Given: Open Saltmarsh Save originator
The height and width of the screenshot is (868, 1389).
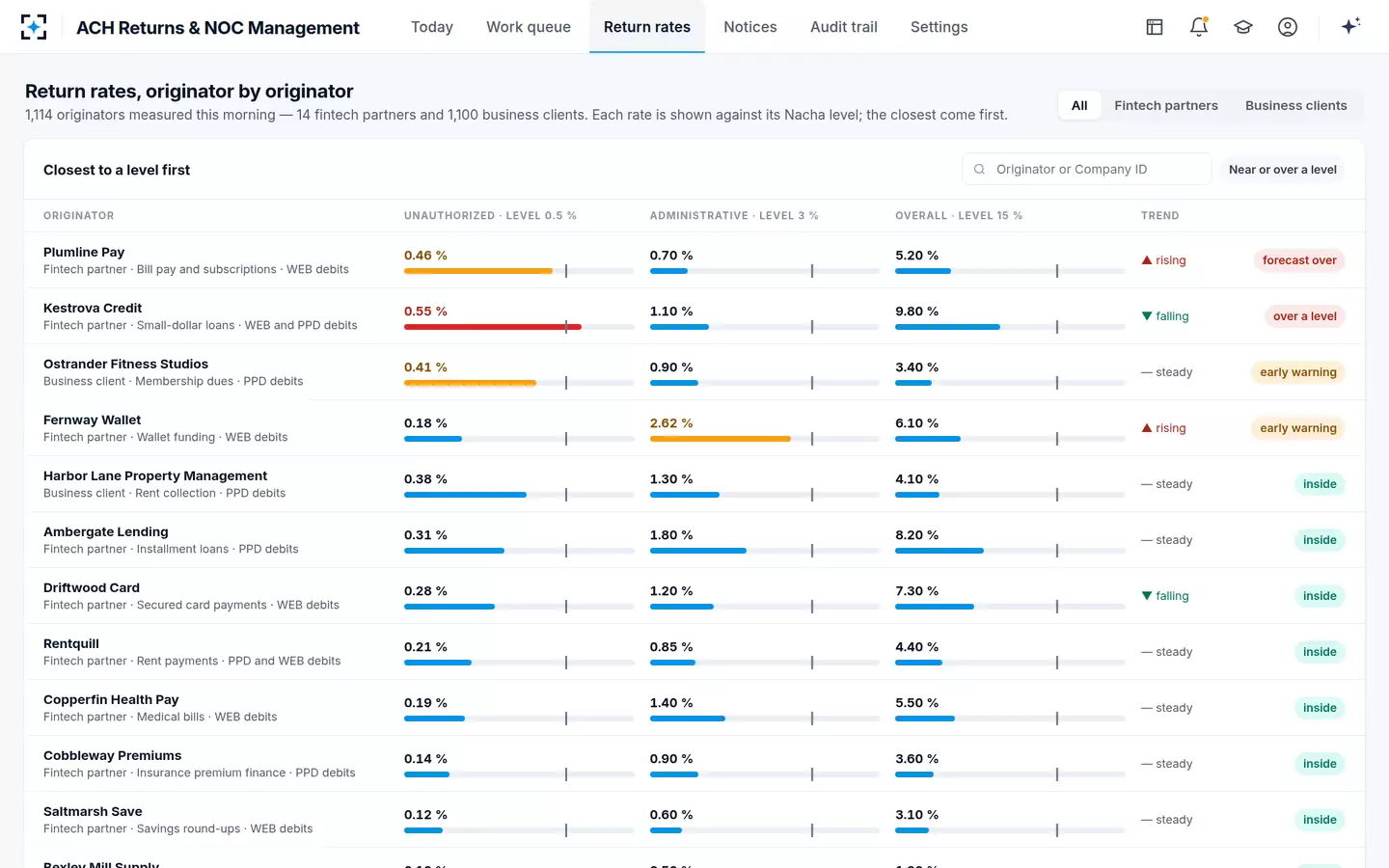Looking at the screenshot, I should tap(694, 820).
